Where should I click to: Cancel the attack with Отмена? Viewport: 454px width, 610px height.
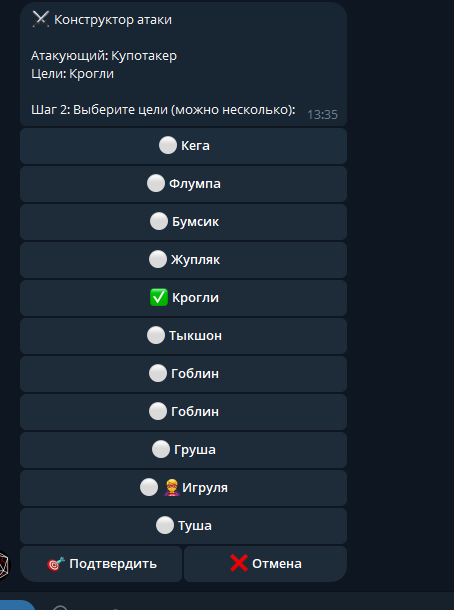coord(265,564)
